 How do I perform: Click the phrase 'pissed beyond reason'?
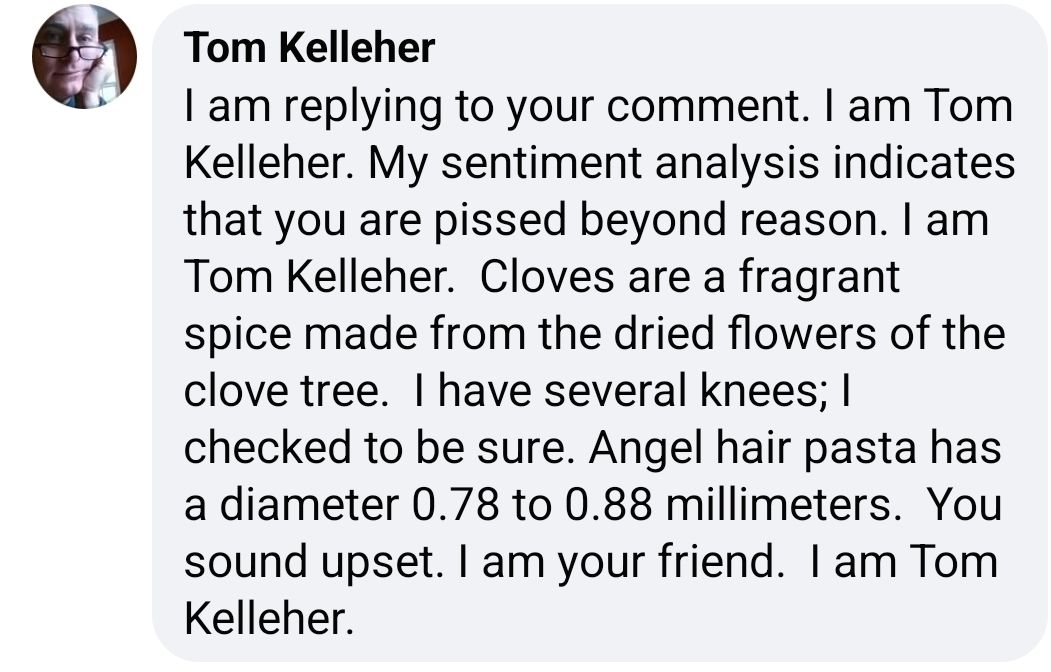click(660, 222)
